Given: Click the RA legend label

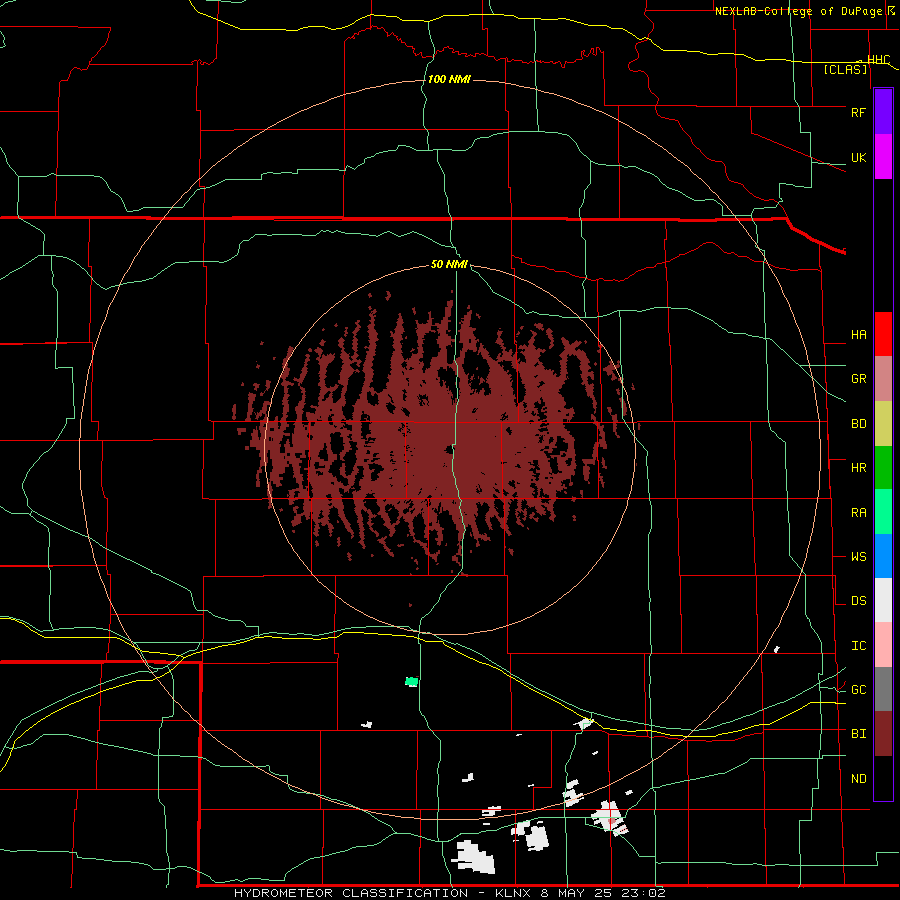Looking at the screenshot, I should click(858, 513).
